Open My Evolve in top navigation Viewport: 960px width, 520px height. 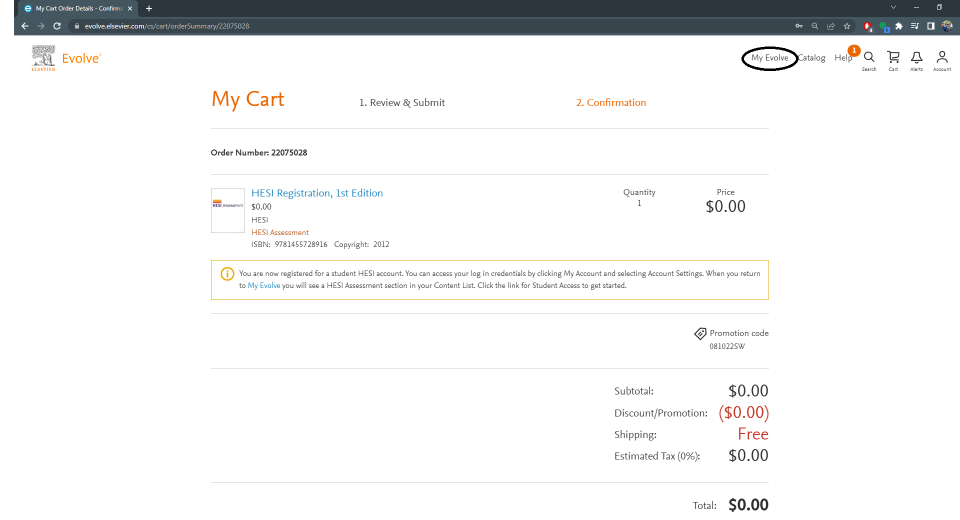[770, 58]
